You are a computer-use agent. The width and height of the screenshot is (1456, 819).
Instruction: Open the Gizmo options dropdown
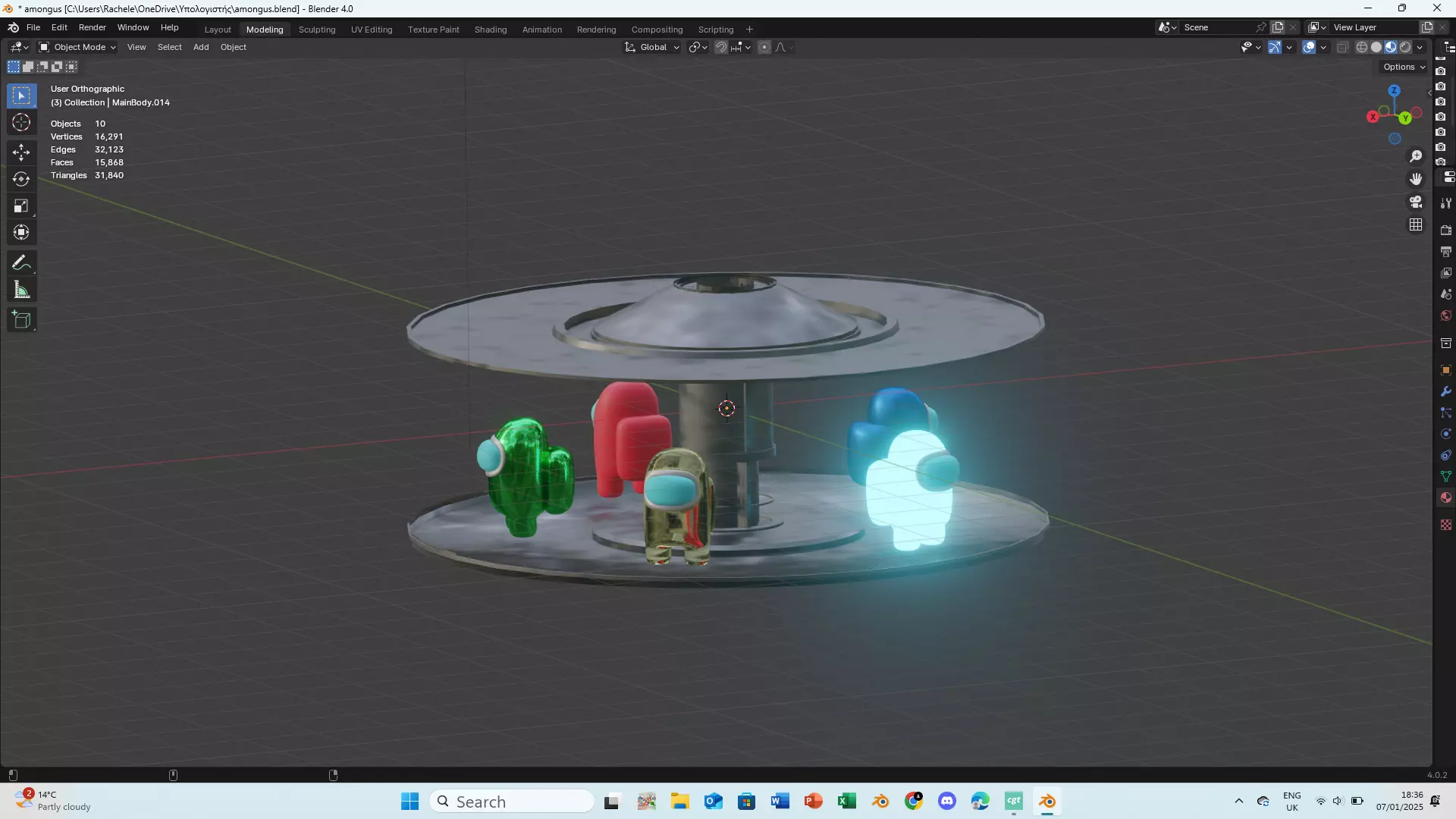[1289, 47]
